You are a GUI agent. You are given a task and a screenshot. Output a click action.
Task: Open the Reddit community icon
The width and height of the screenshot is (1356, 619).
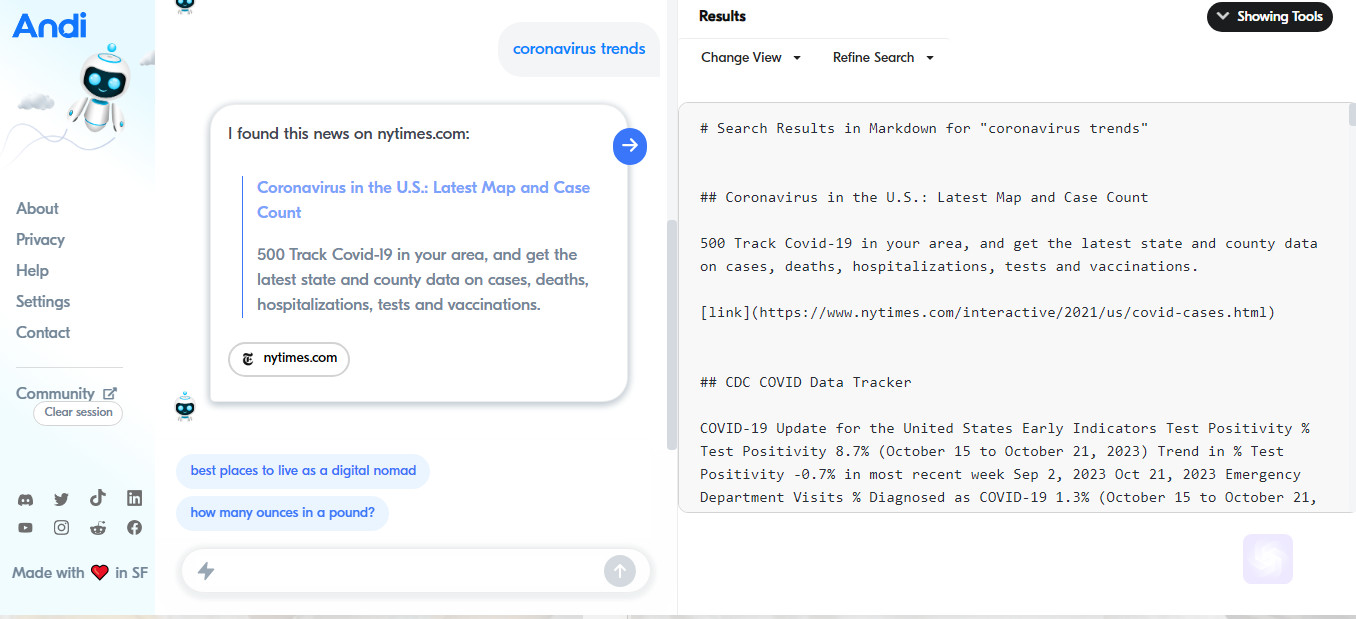point(98,528)
